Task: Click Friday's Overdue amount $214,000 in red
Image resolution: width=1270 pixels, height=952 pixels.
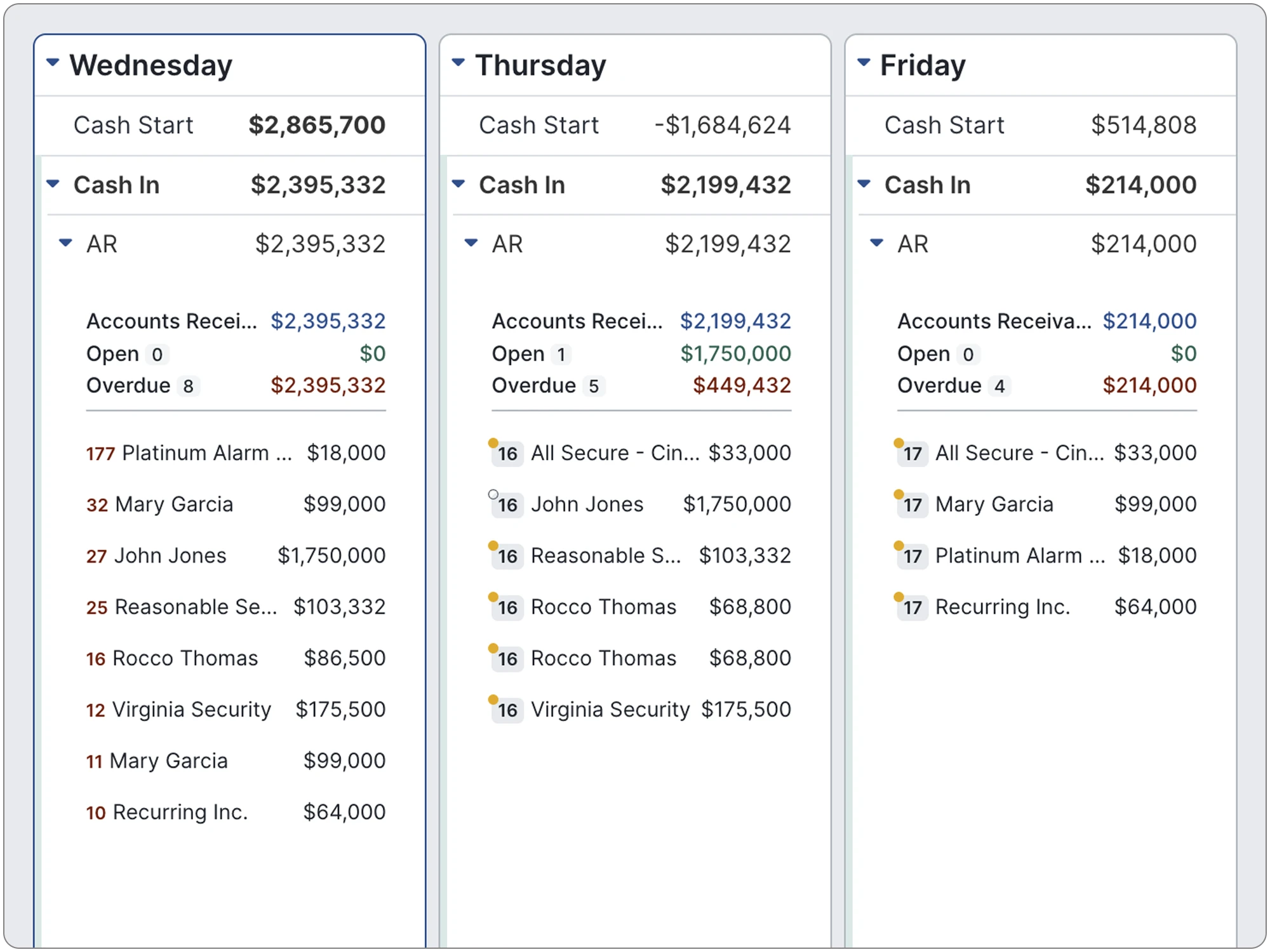Action: pyautogui.click(x=1149, y=385)
